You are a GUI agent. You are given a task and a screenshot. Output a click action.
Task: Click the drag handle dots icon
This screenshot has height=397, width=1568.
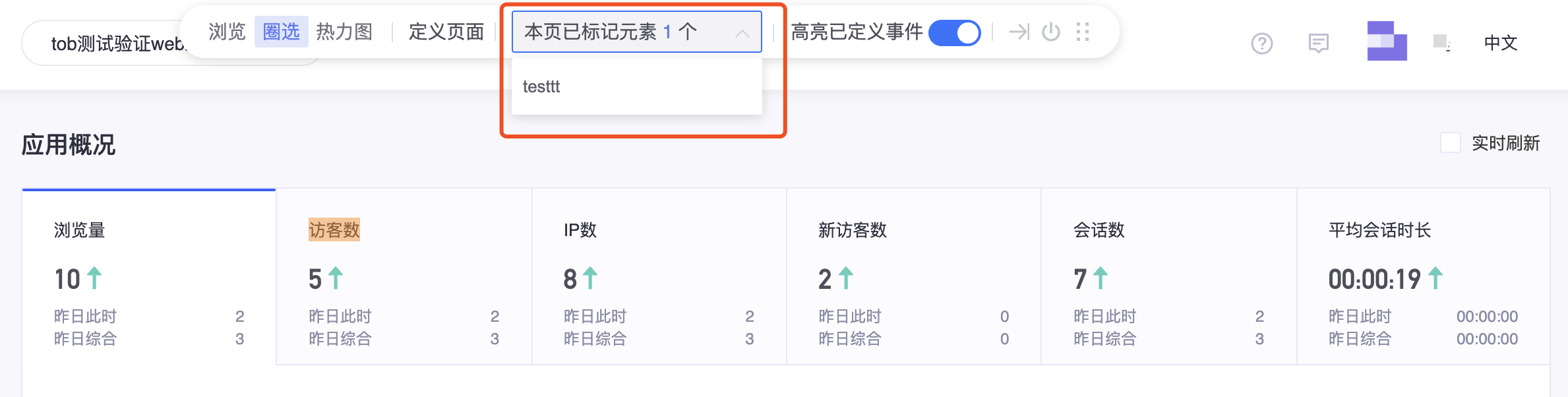1083,32
